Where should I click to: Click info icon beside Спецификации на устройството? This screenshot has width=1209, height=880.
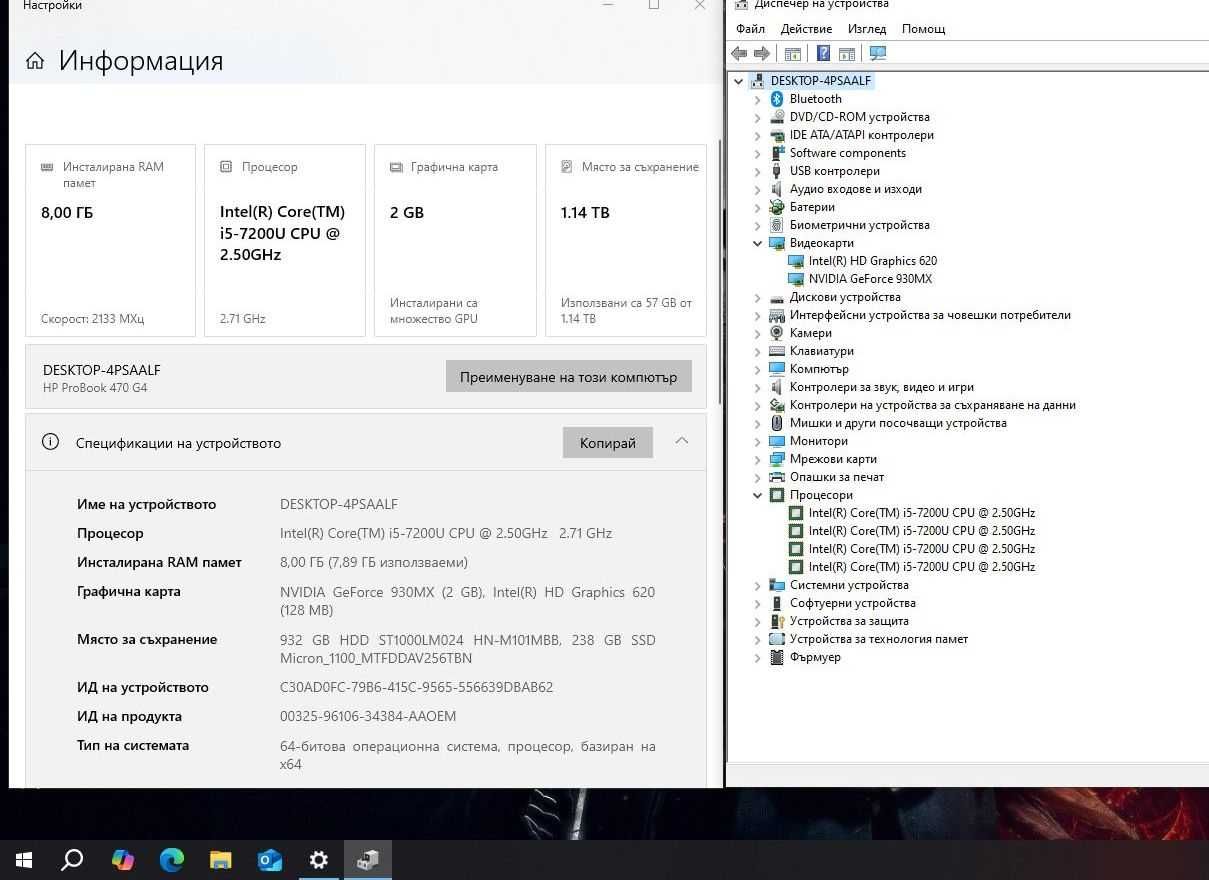(x=50, y=442)
